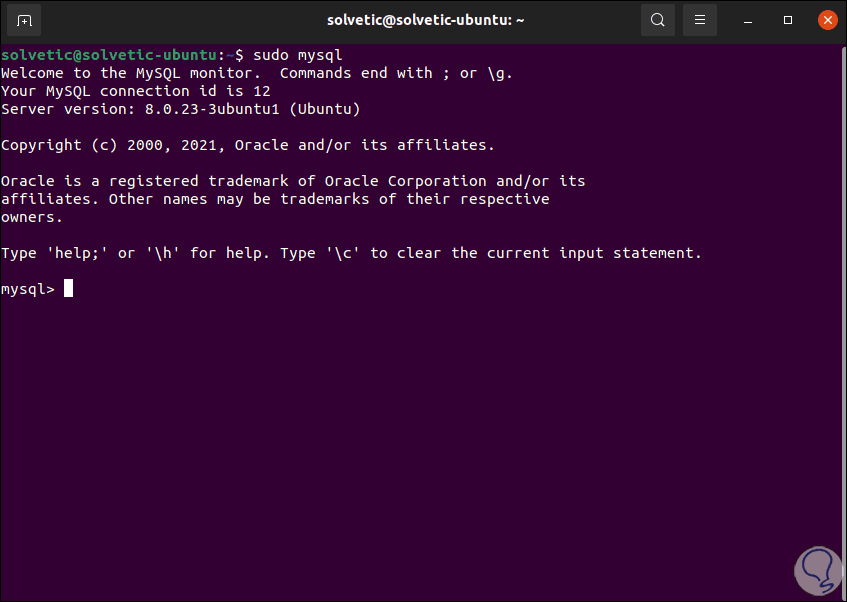The image size is (847, 602).
Task: Maximize the terminal window
Action: pyautogui.click(x=788, y=20)
